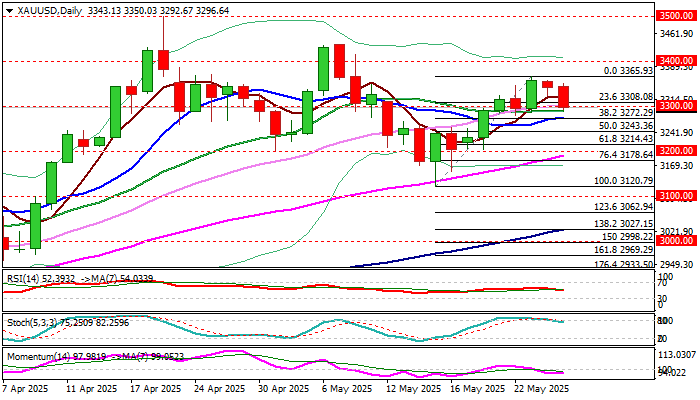Click the 3200.00 red price level tag

pos(676,150)
